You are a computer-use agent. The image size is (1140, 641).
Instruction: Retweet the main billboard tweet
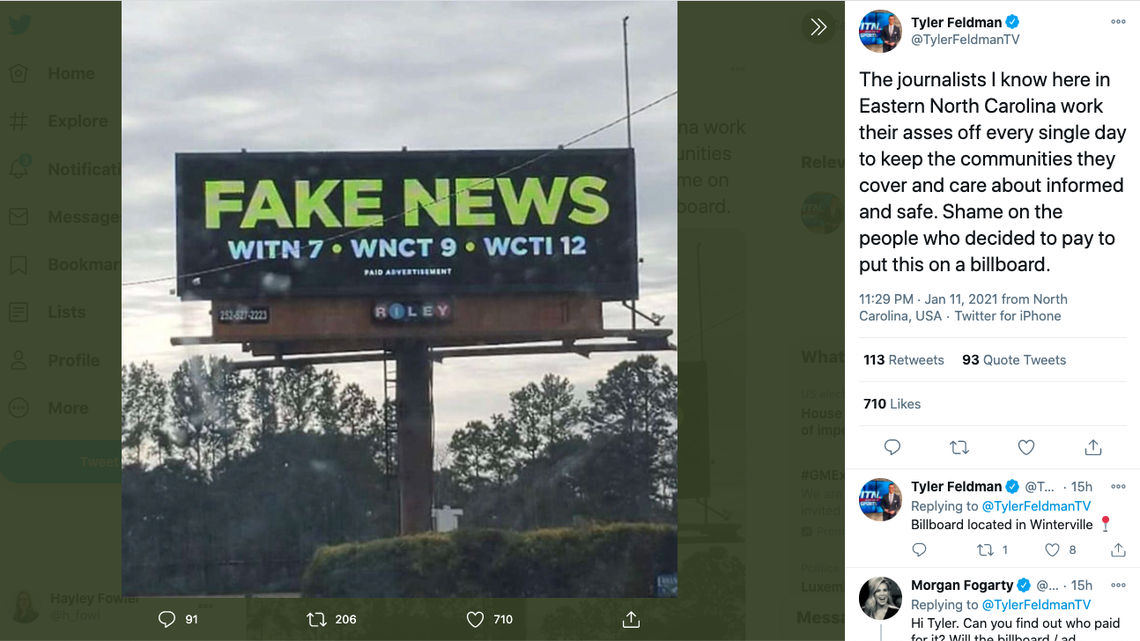[x=959, y=447]
